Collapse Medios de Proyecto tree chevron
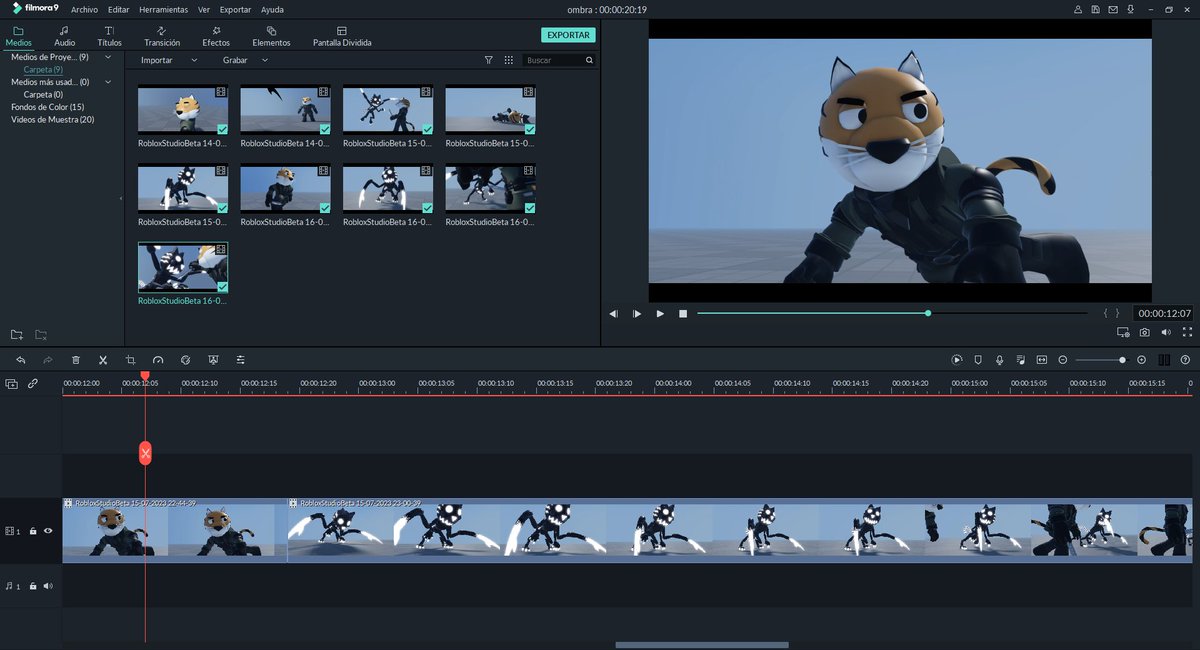The height and width of the screenshot is (650, 1200). [109, 57]
